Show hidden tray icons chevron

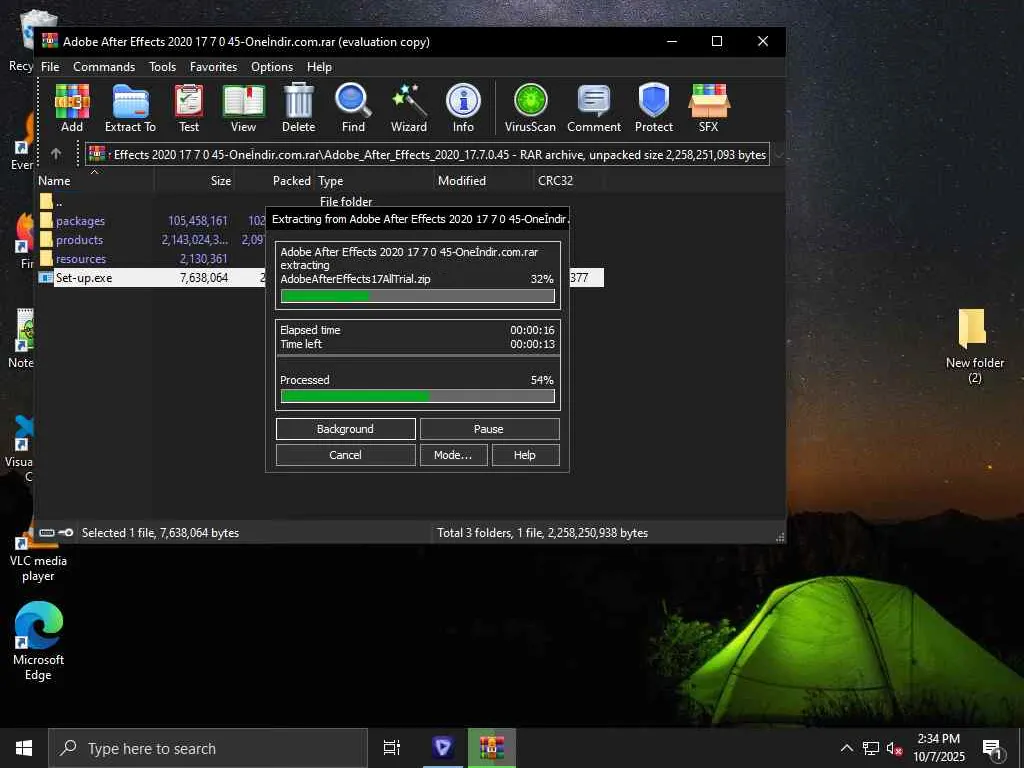(x=846, y=748)
